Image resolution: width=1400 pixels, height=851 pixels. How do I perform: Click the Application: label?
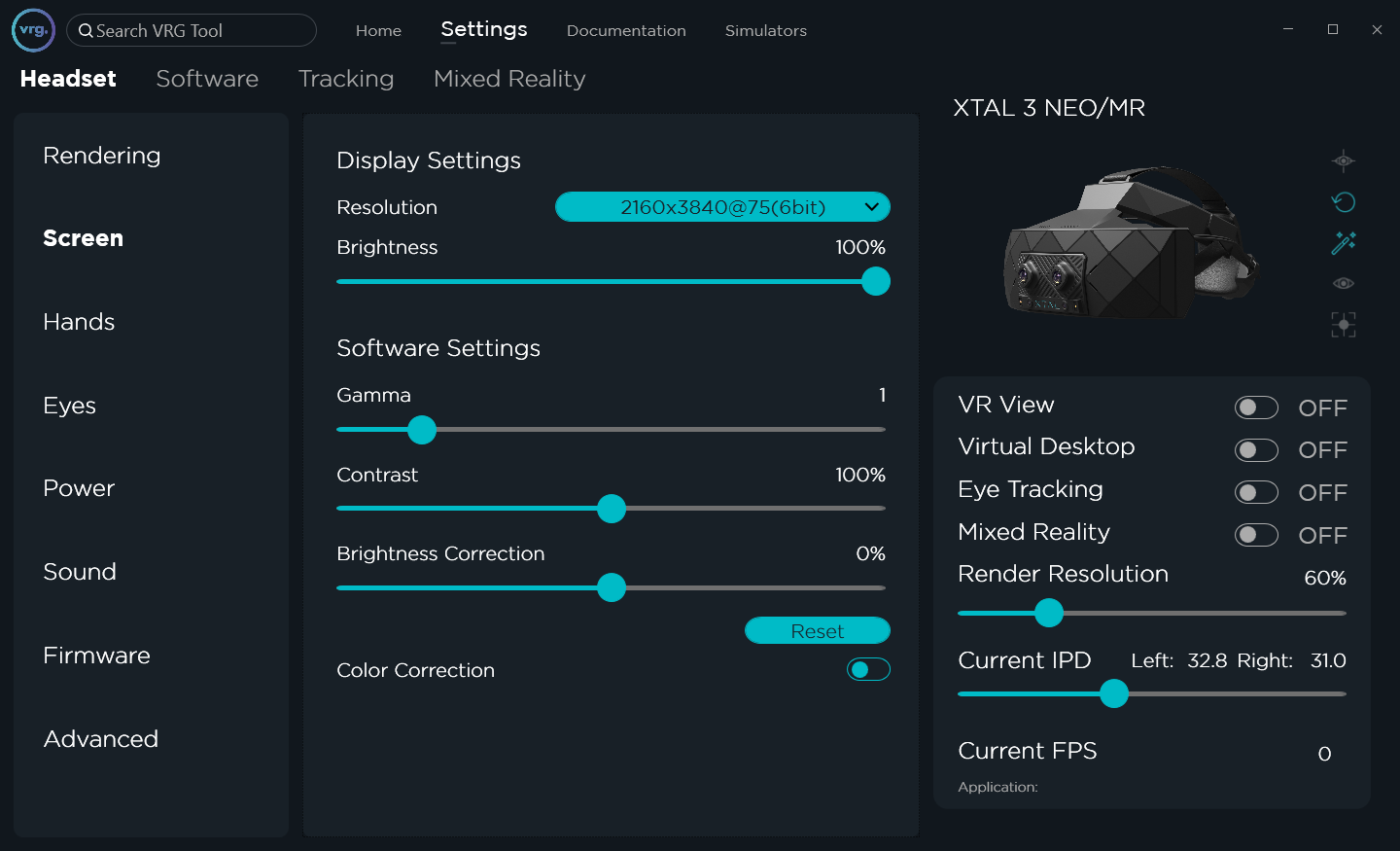tap(997, 787)
